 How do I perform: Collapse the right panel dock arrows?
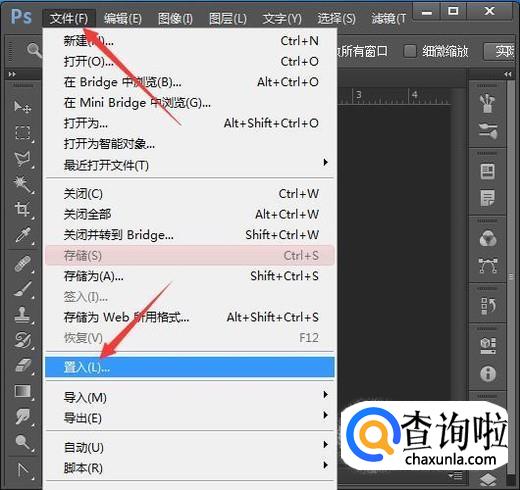point(508,74)
